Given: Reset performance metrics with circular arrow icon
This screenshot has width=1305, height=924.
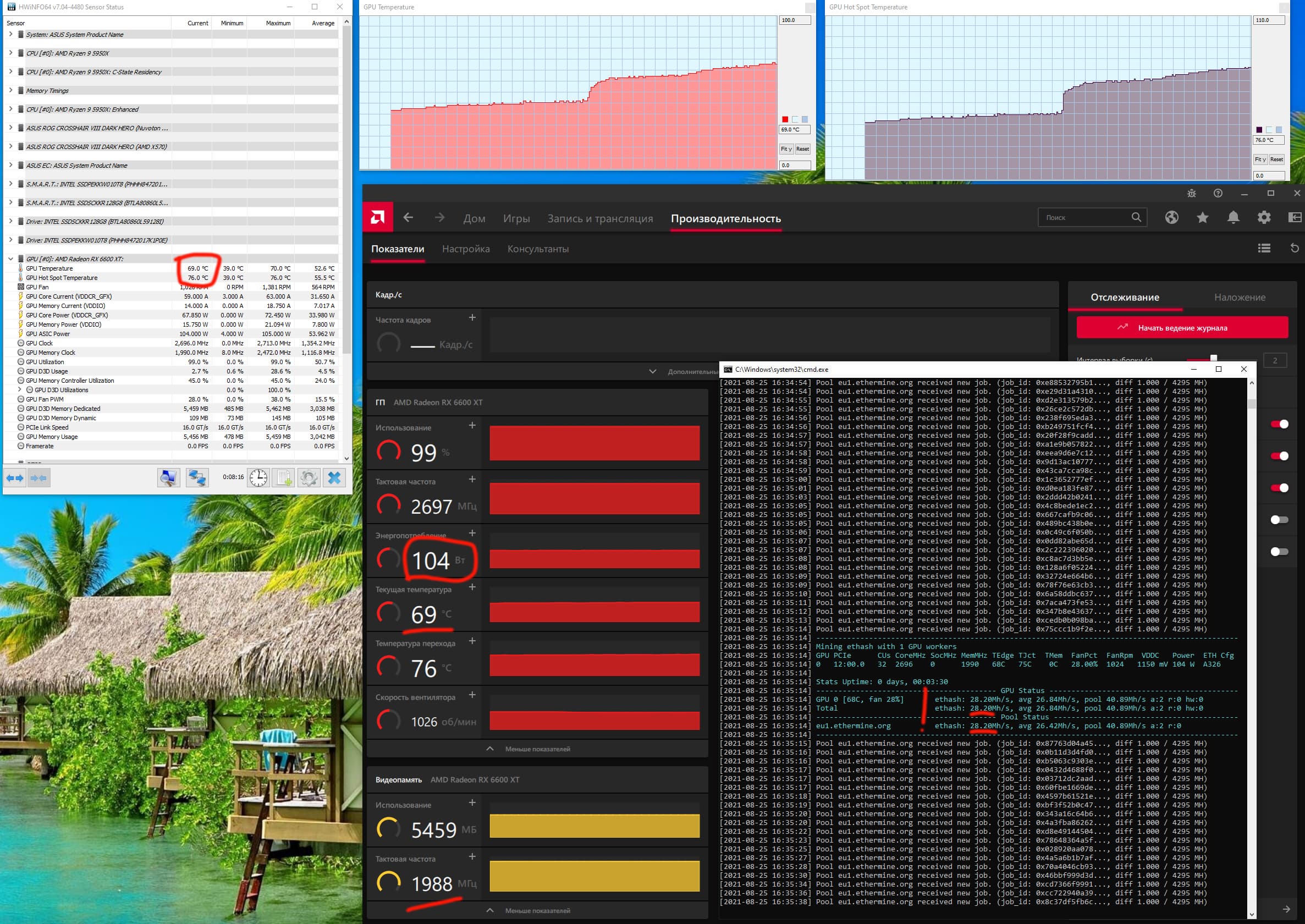Looking at the screenshot, I should click(1294, 248).
